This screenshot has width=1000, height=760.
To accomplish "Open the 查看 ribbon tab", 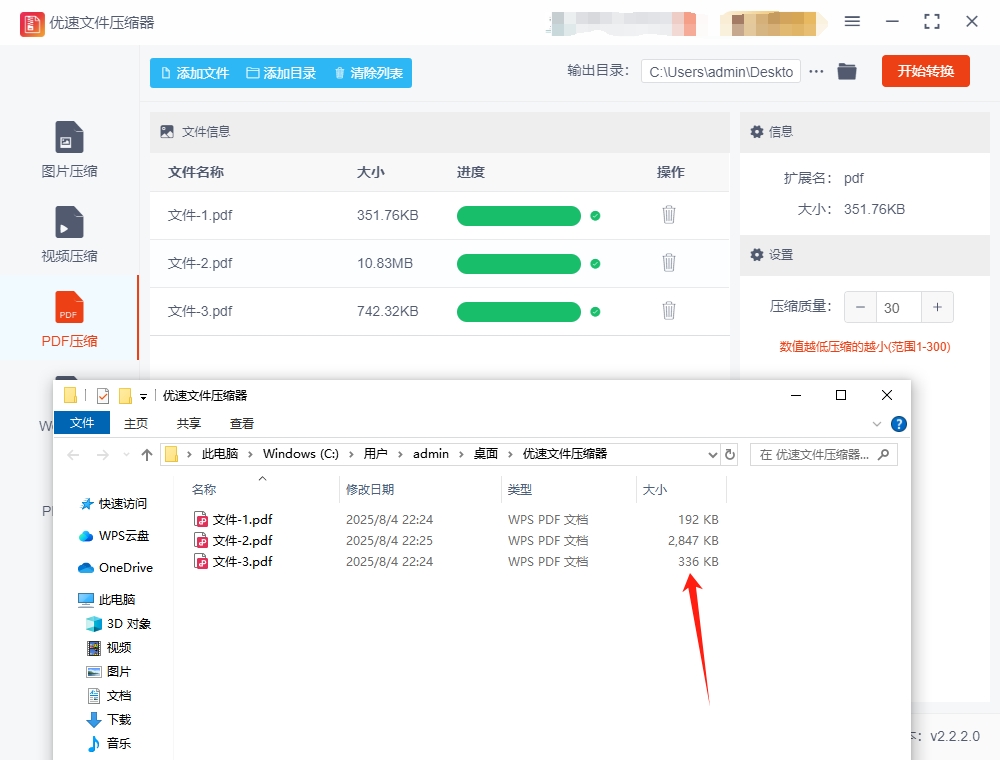I will pyautogui.click(x=242, y=423).
